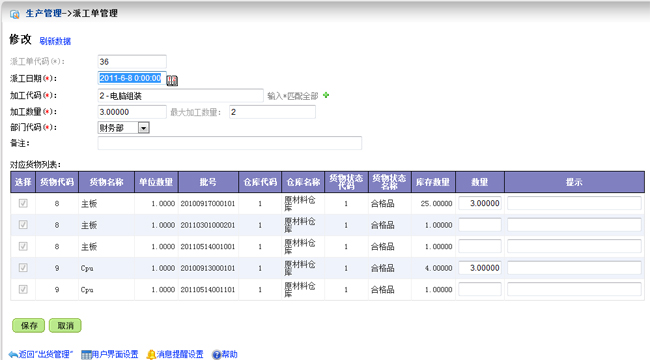Click 数量 field for 主板 batch 20110514001001
Image resolution: width=650 pixels, height=360 pixels.
pyautogui.click(x=480, y=246)
